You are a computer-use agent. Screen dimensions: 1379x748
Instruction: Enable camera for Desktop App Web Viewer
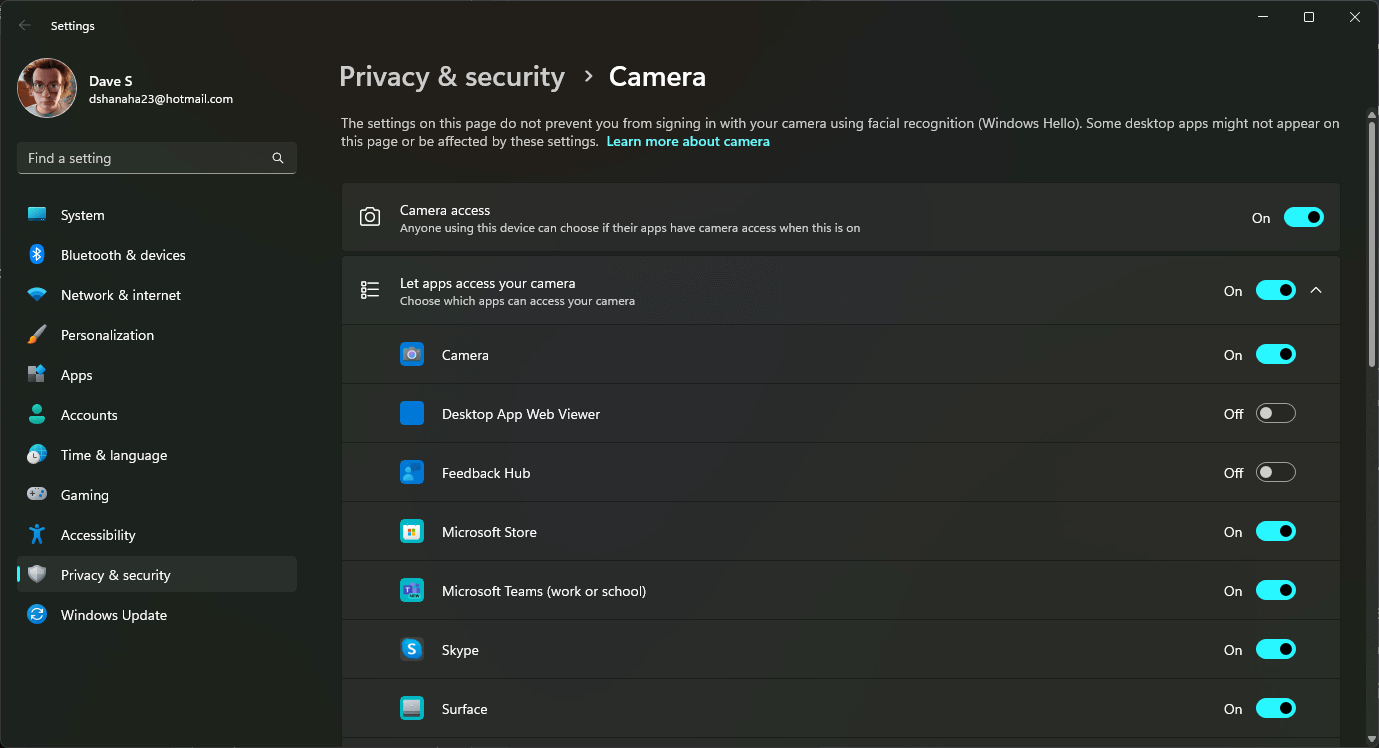pos(1276,413)
